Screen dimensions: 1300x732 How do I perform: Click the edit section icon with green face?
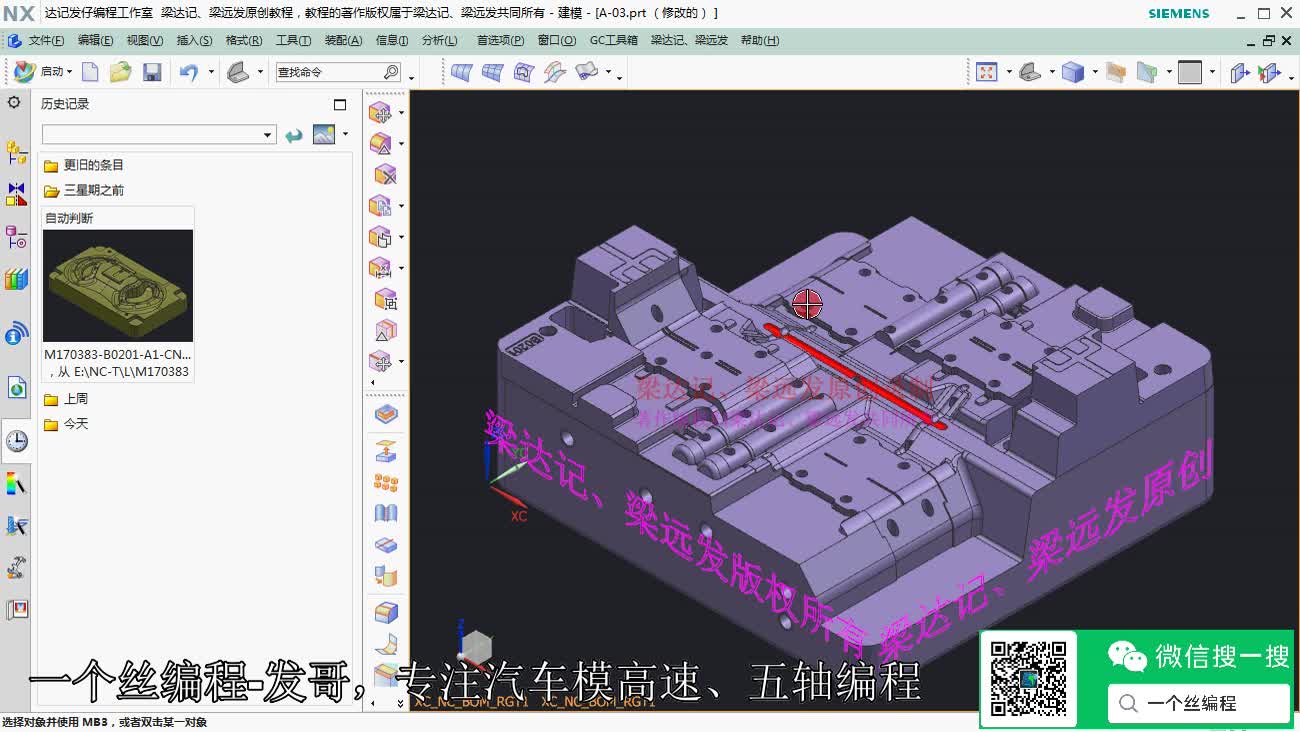point(1147,72)
